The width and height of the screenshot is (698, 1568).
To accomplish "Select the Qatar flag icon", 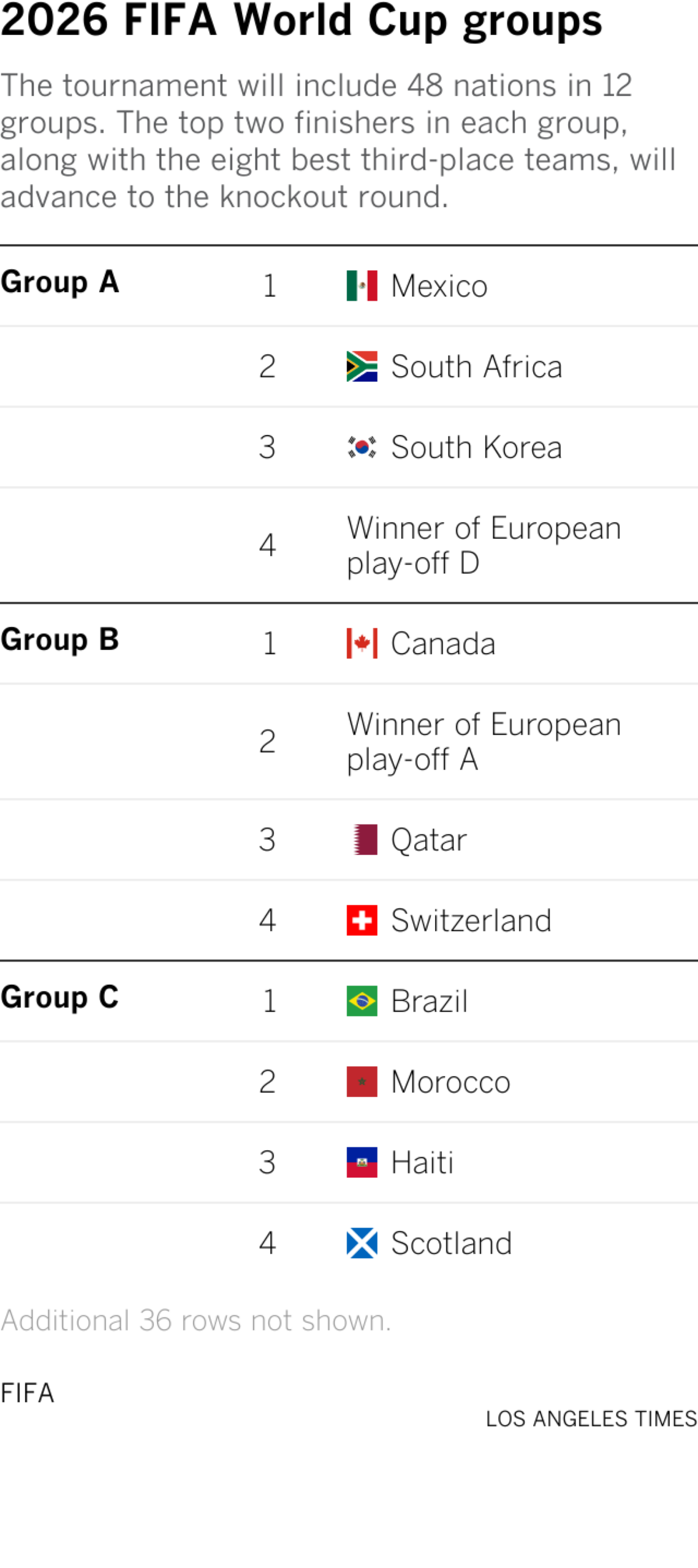I will click(x=365, y=839).
